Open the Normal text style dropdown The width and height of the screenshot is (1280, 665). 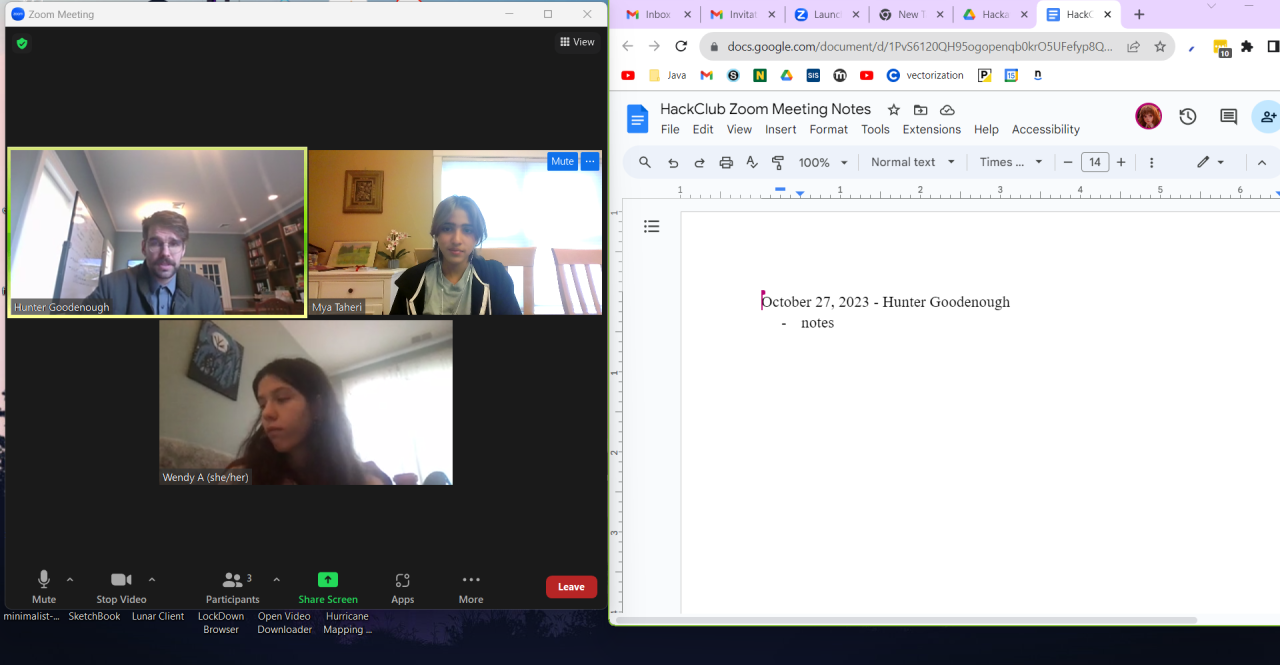pyautogui.click(x=913, y=162)
